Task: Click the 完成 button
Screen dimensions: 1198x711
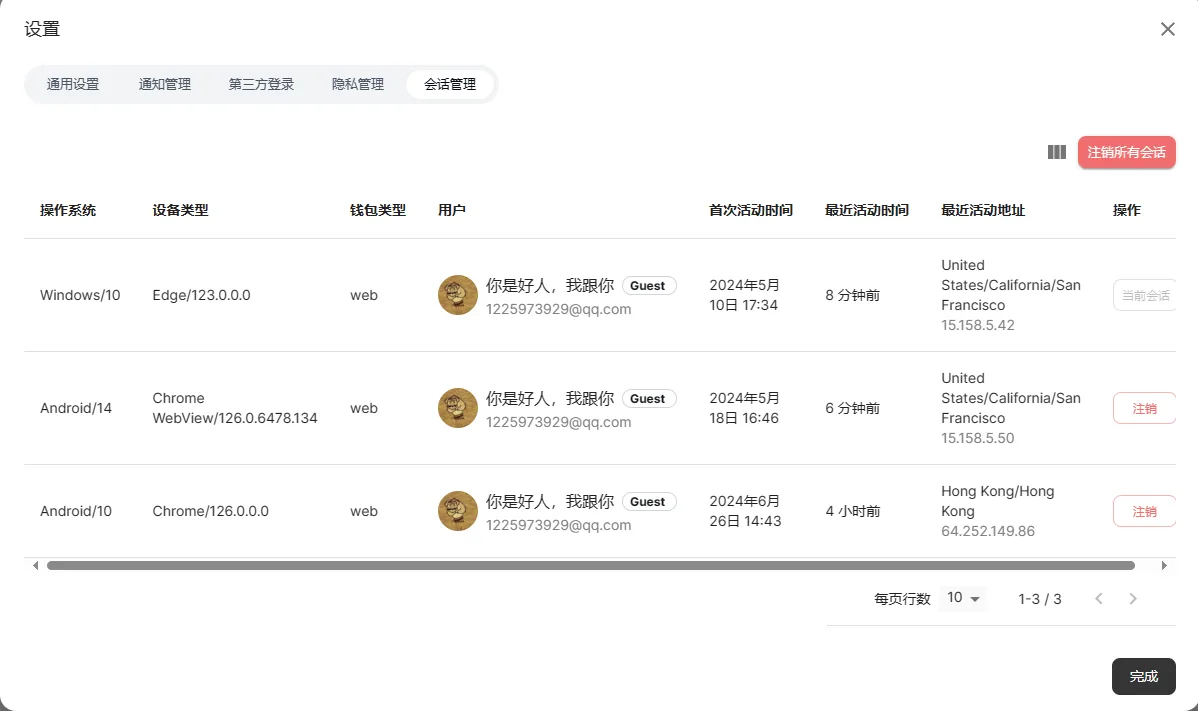Action: tap(1143, 676)
